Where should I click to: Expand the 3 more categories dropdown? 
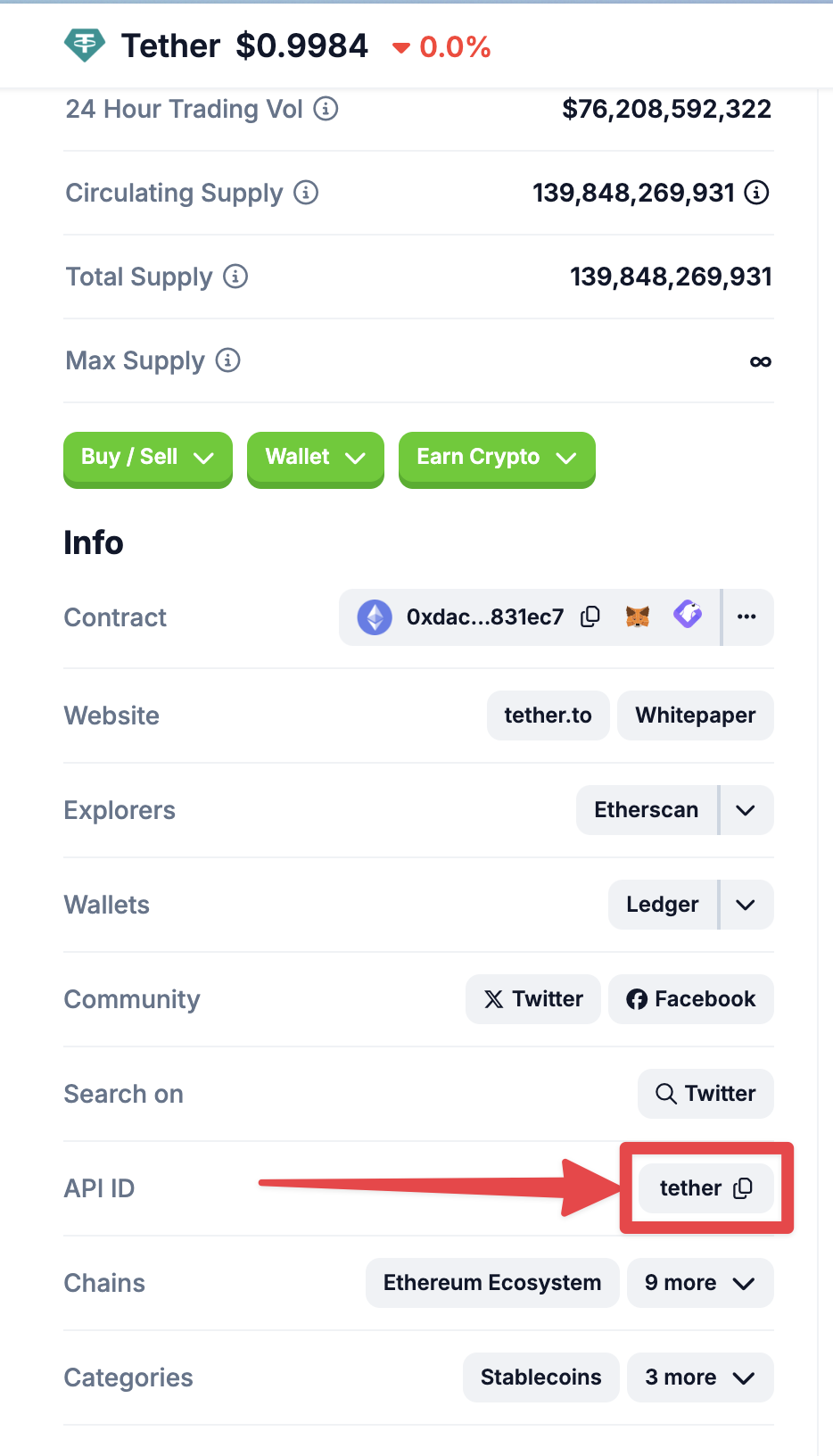point(700,1377)
